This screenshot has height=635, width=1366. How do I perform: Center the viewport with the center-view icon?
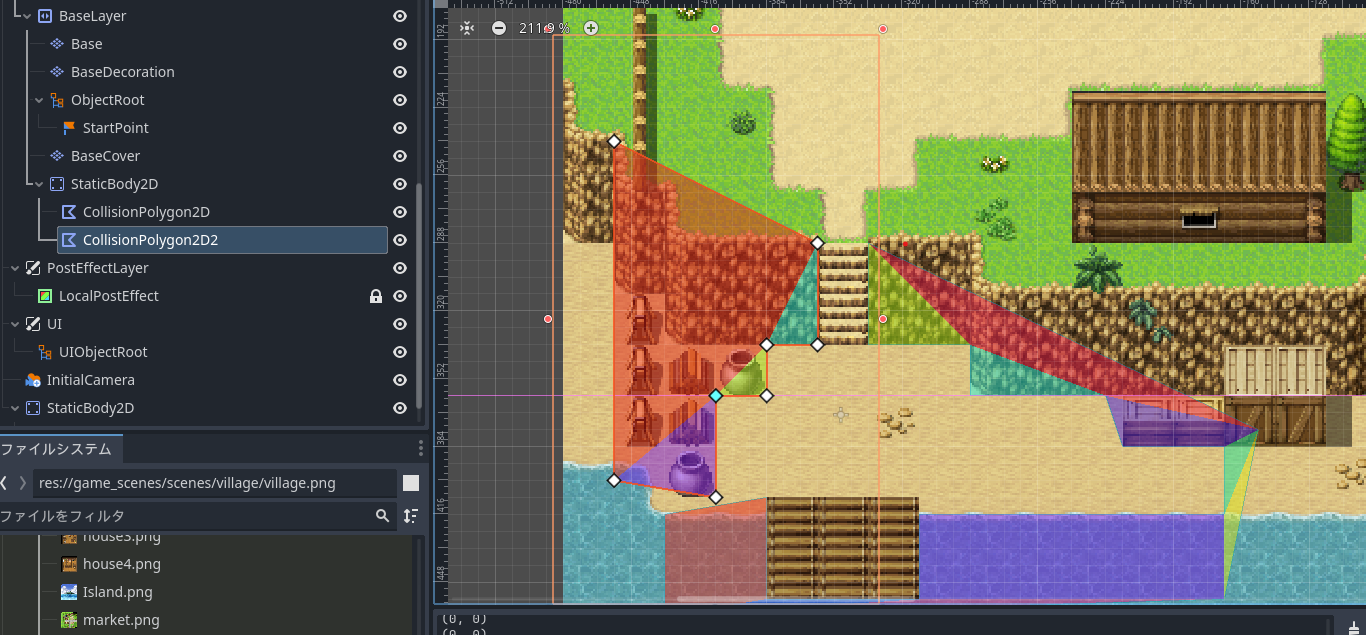pos(467,28)
